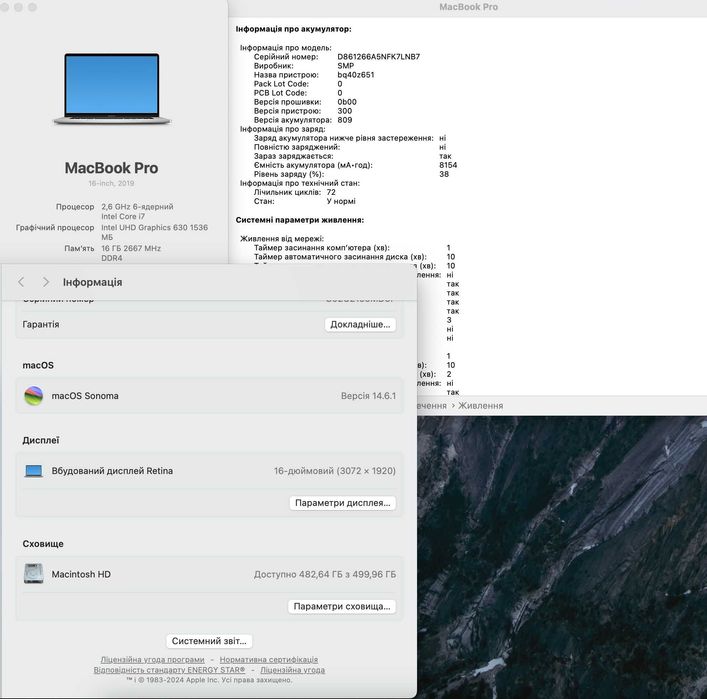
Task: Open the Нормативна сертифікація link
Action: 269,660
